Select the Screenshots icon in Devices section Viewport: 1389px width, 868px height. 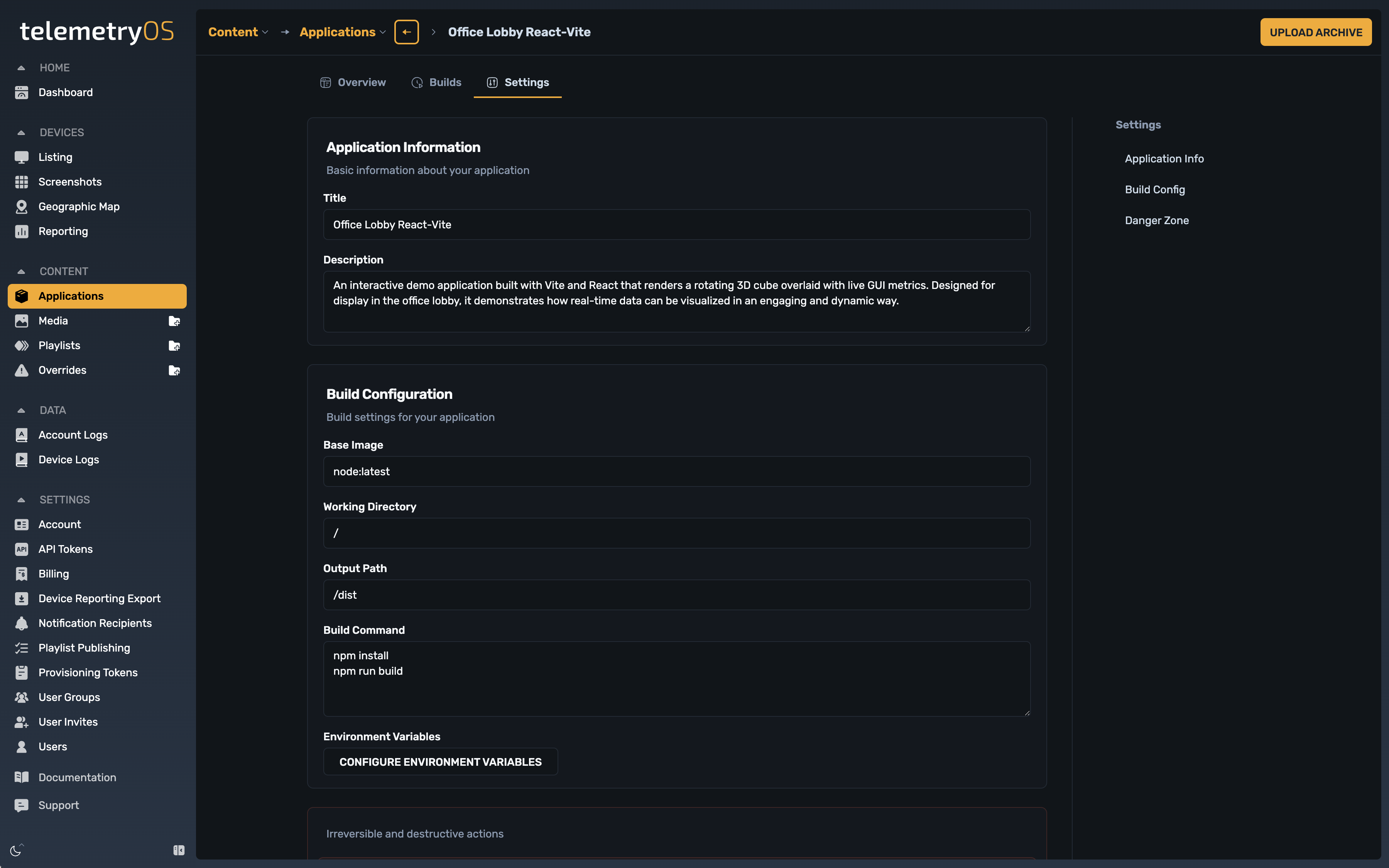22,182
